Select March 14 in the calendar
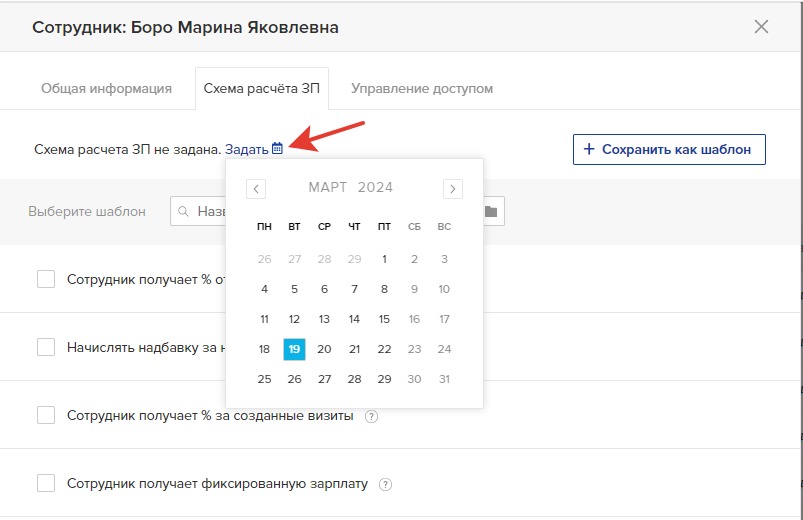803x520 pixels. click(354, 320)
